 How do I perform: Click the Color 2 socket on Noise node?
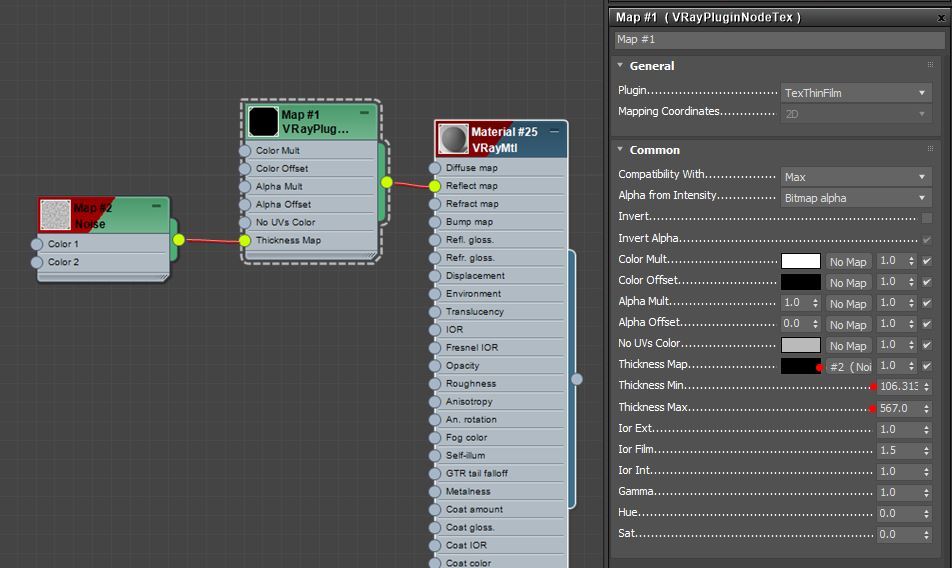(x=36, y=262)
